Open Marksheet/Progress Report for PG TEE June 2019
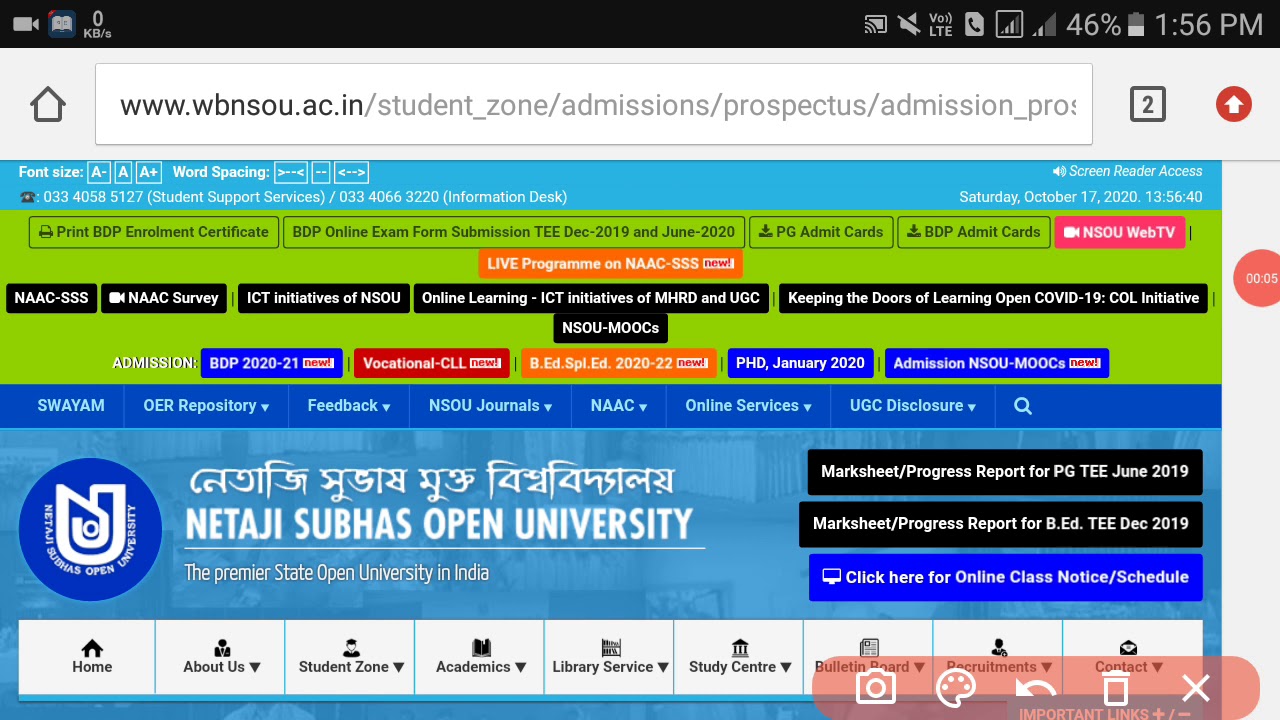Screen dimensions: 1280x720 click(1005, 472)
